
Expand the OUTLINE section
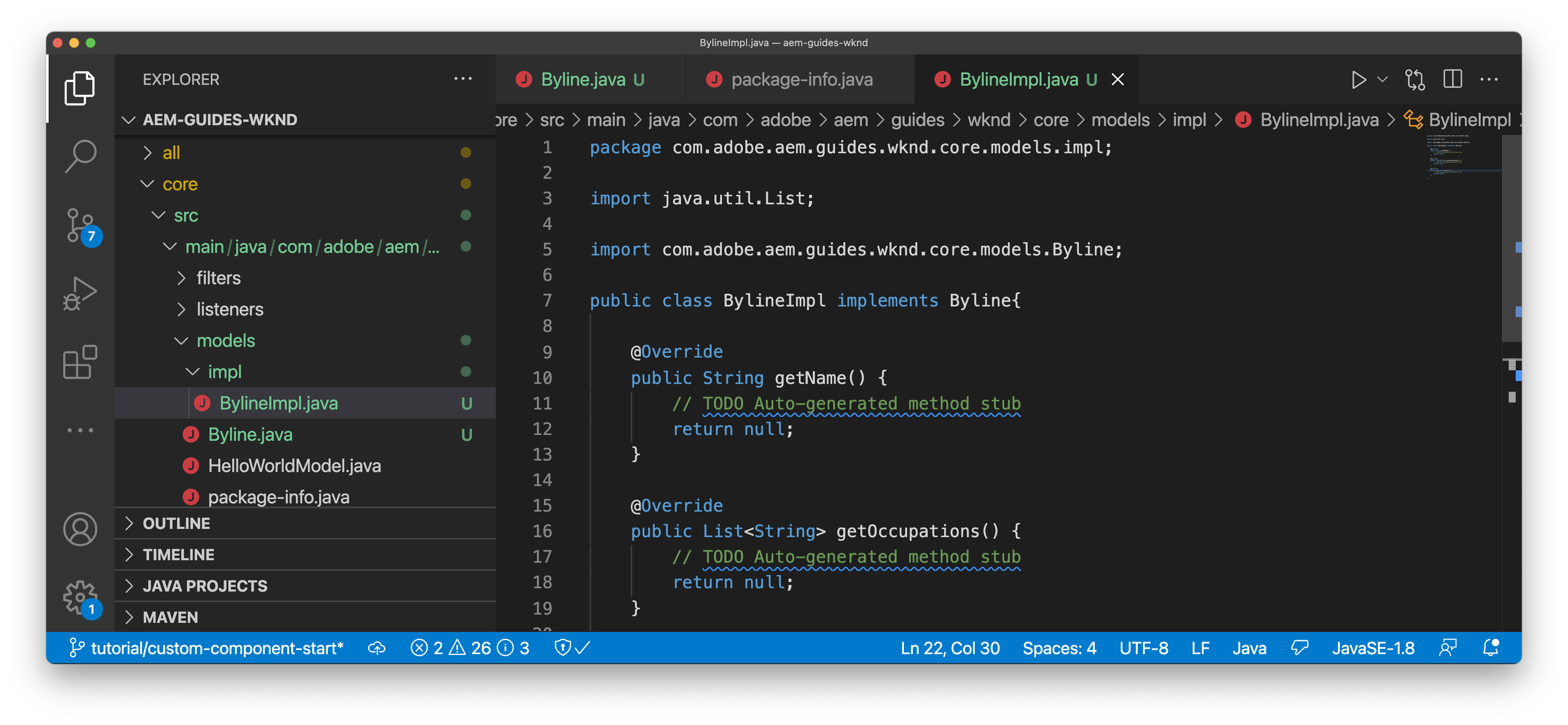[177, 524]
